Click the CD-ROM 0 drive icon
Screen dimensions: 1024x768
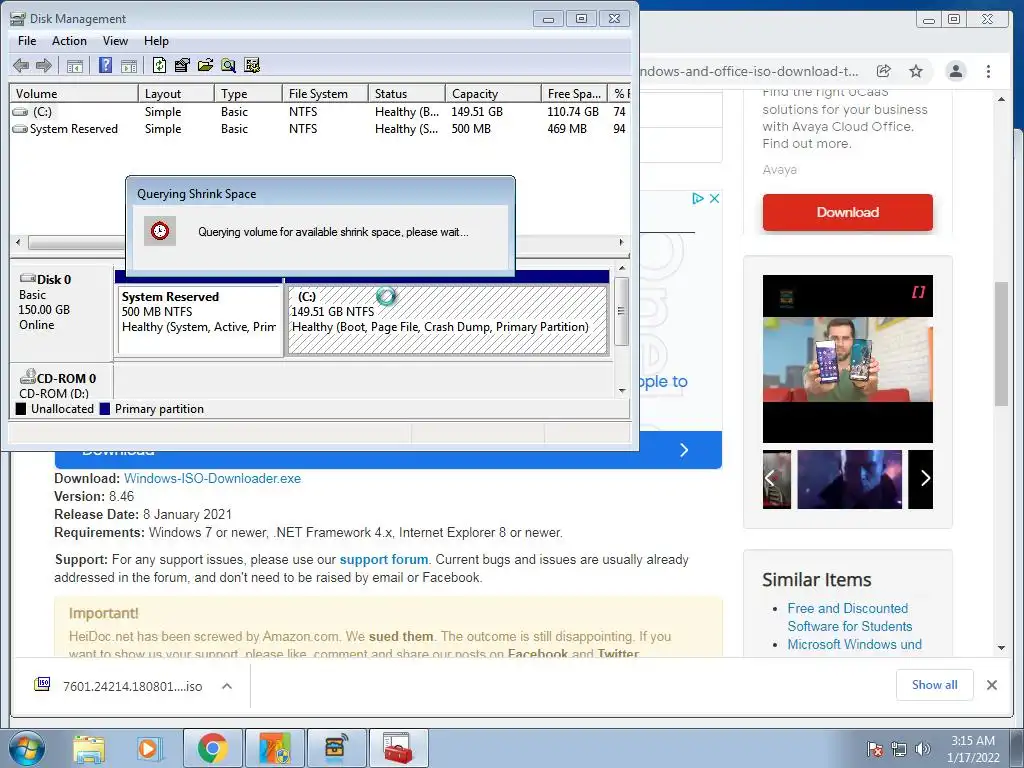pyautogui.click(x=28, y=377)
